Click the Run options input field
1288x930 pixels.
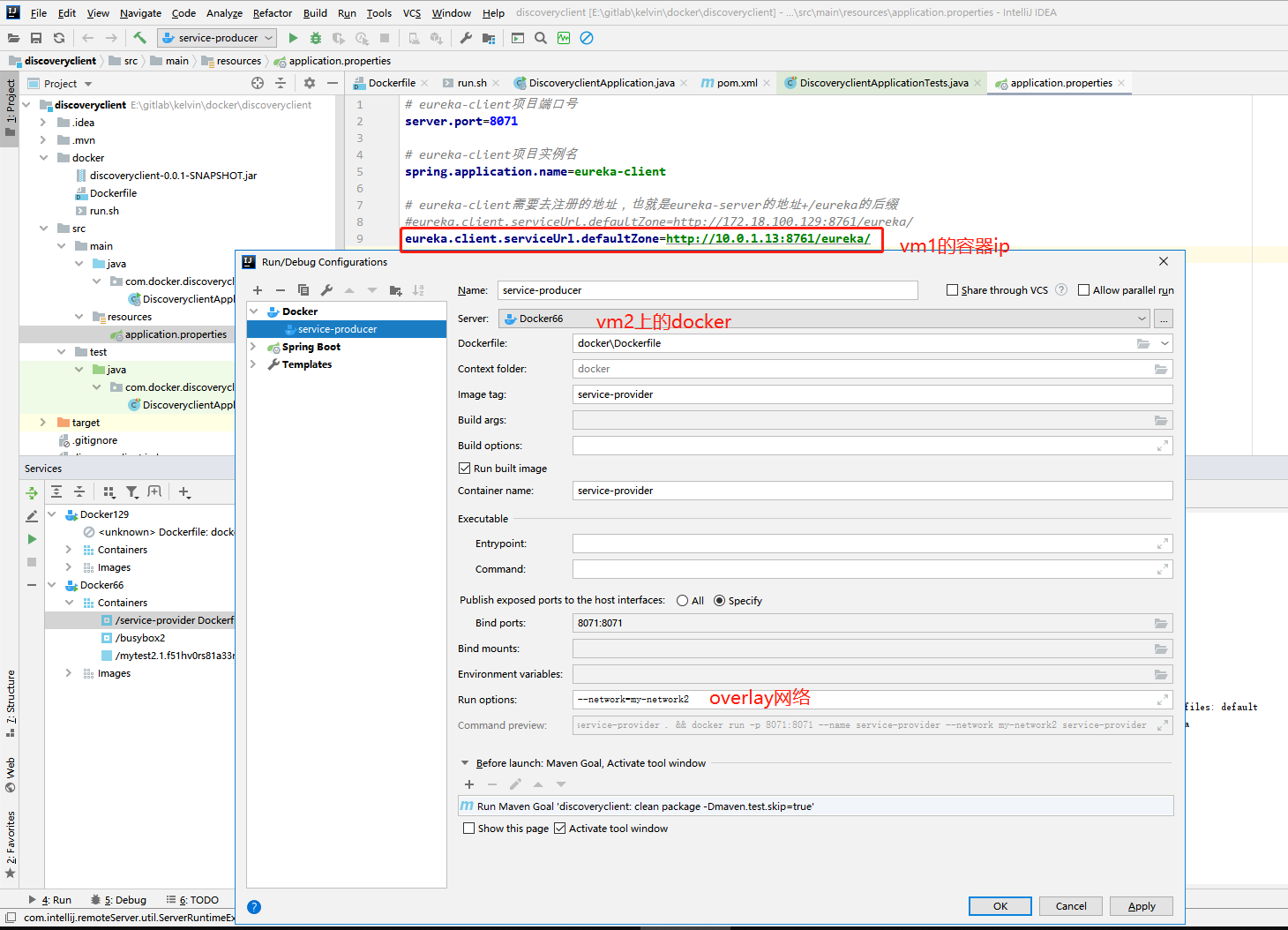click(872, 700)
